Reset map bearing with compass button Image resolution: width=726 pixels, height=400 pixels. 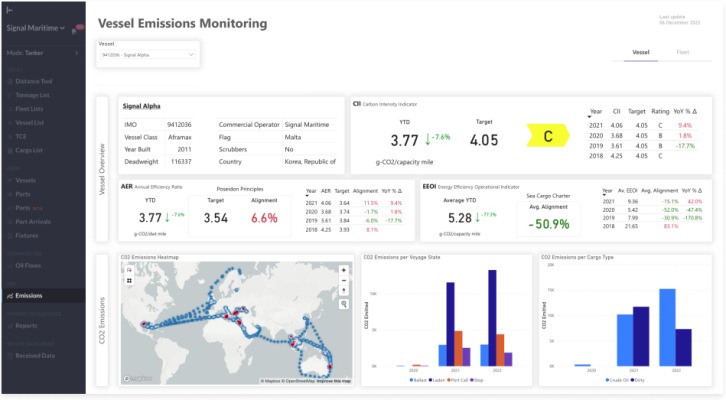click(344, 291)
